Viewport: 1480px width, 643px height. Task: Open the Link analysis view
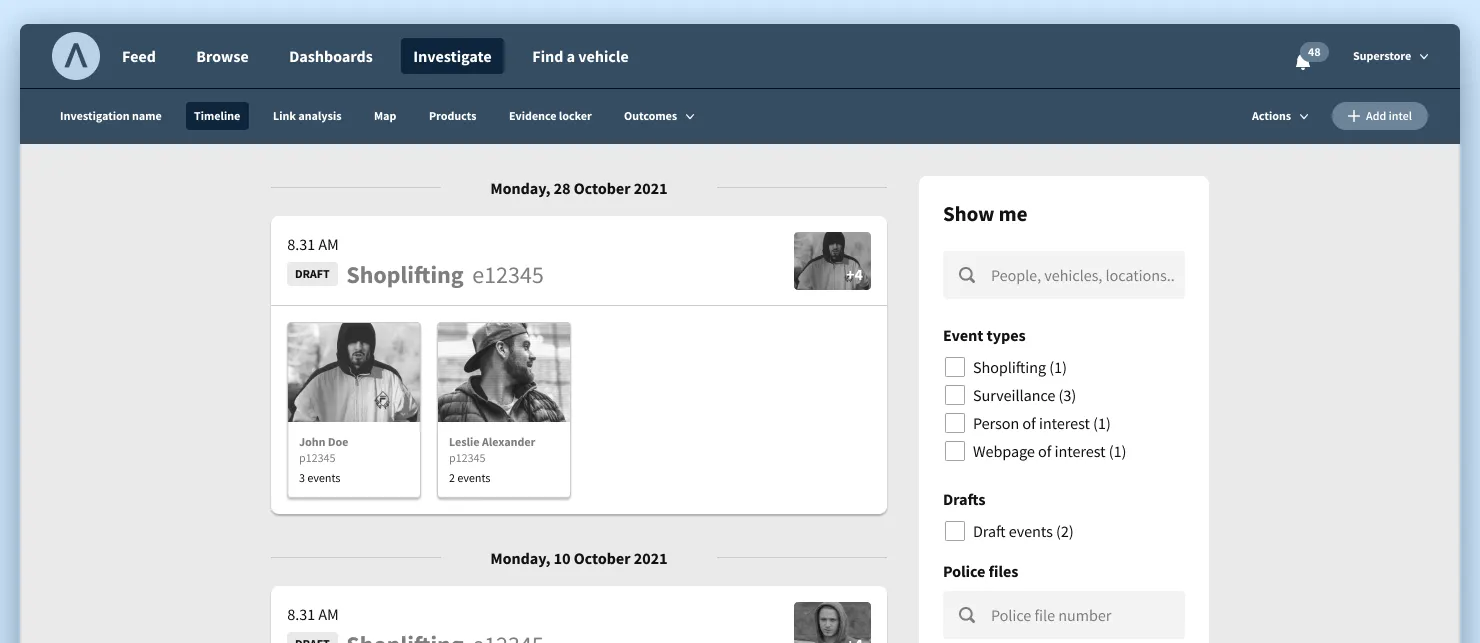(x=307, y=116)
